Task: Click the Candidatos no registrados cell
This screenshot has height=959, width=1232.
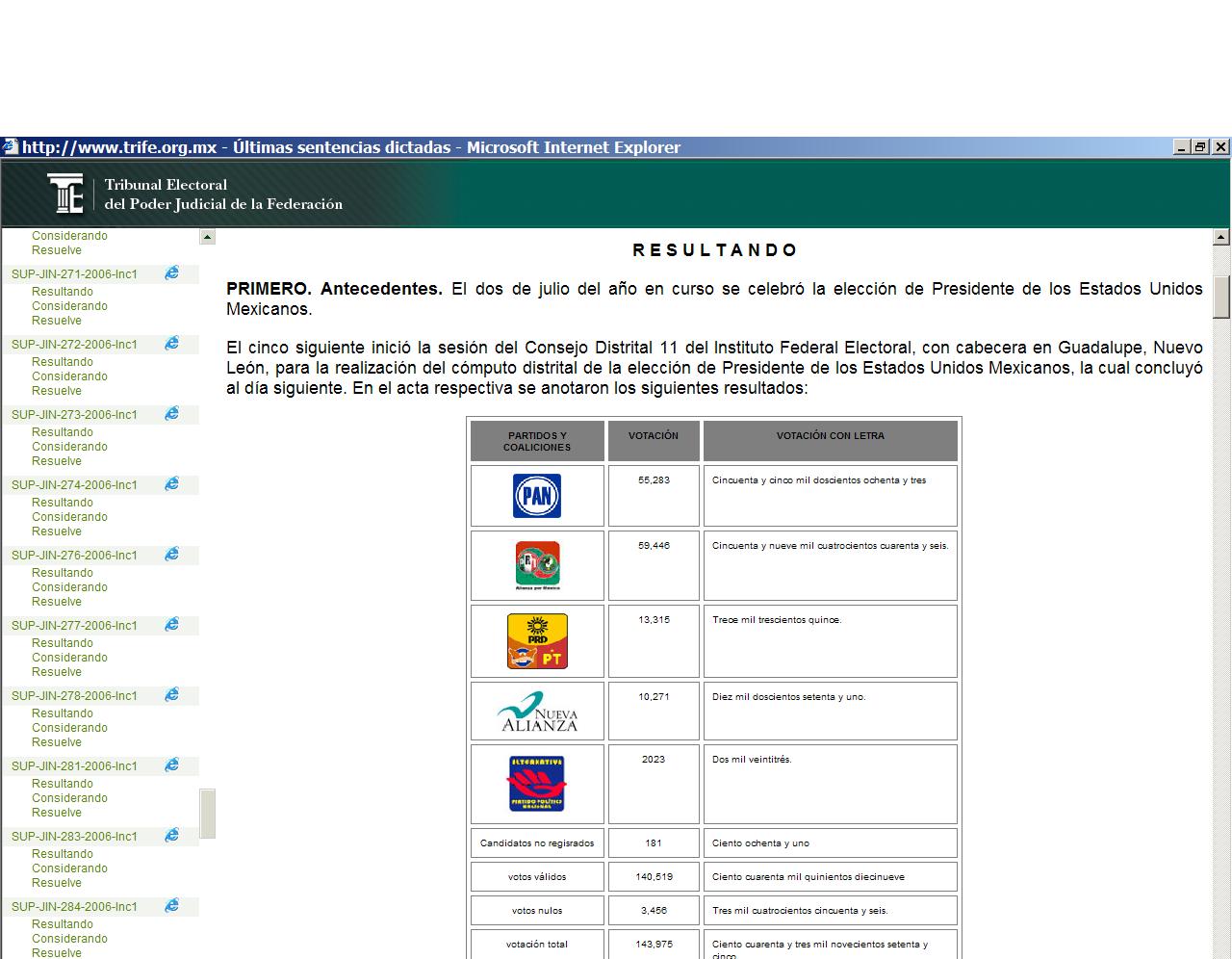Action: point(537,843)
